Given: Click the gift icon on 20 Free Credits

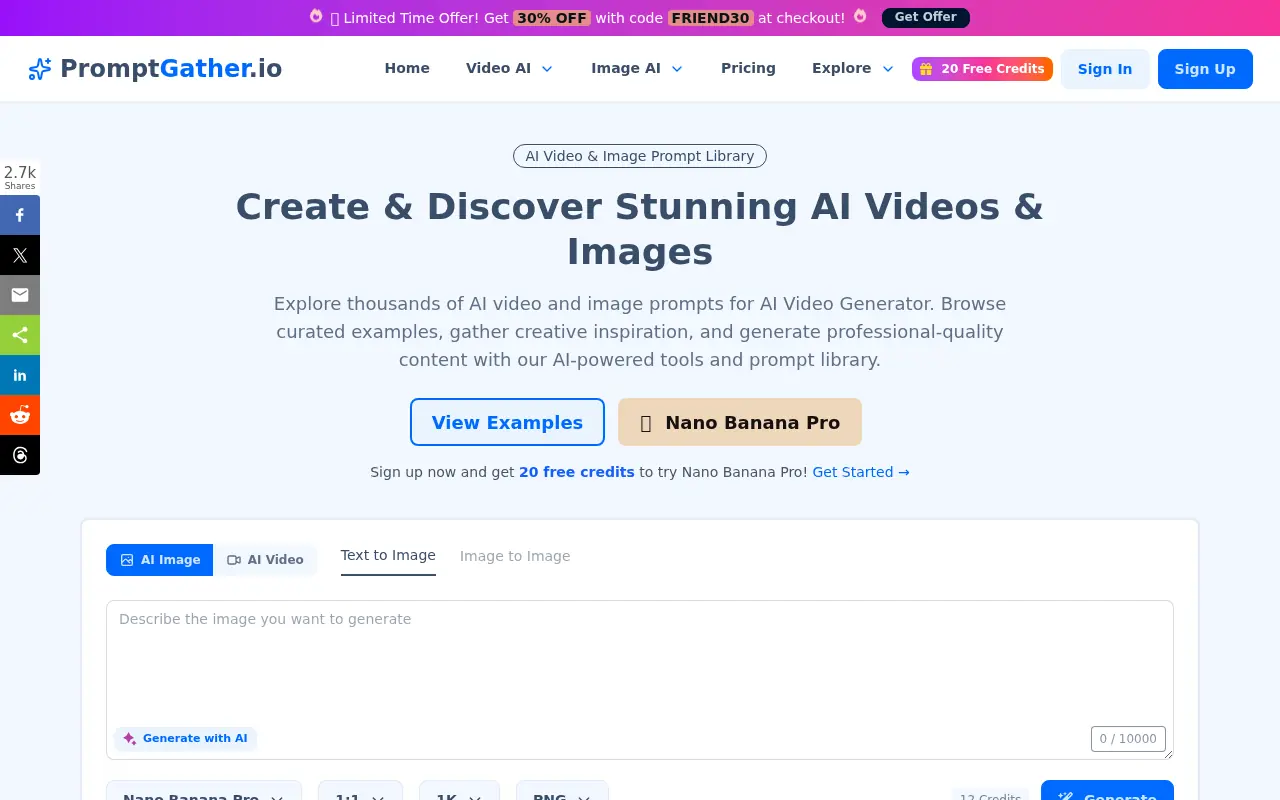Looking at the screenshot, I should pos(926,68).
